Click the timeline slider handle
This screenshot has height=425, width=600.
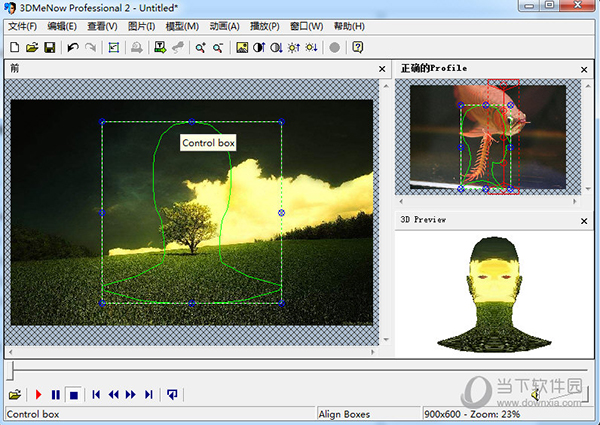[x=11, y=371]
